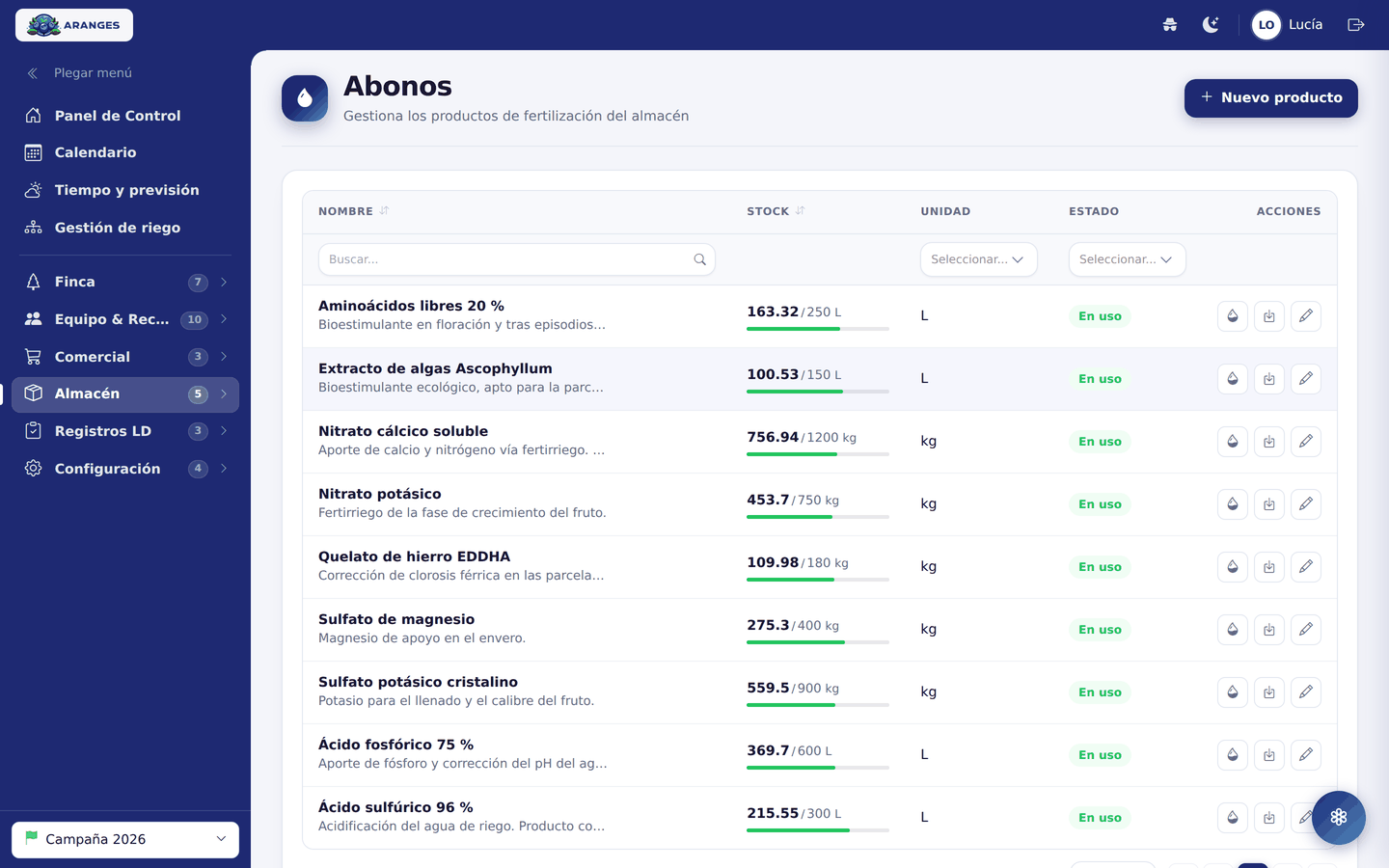
Task: Open the LO user avatar
Action: coord(1266,25)
